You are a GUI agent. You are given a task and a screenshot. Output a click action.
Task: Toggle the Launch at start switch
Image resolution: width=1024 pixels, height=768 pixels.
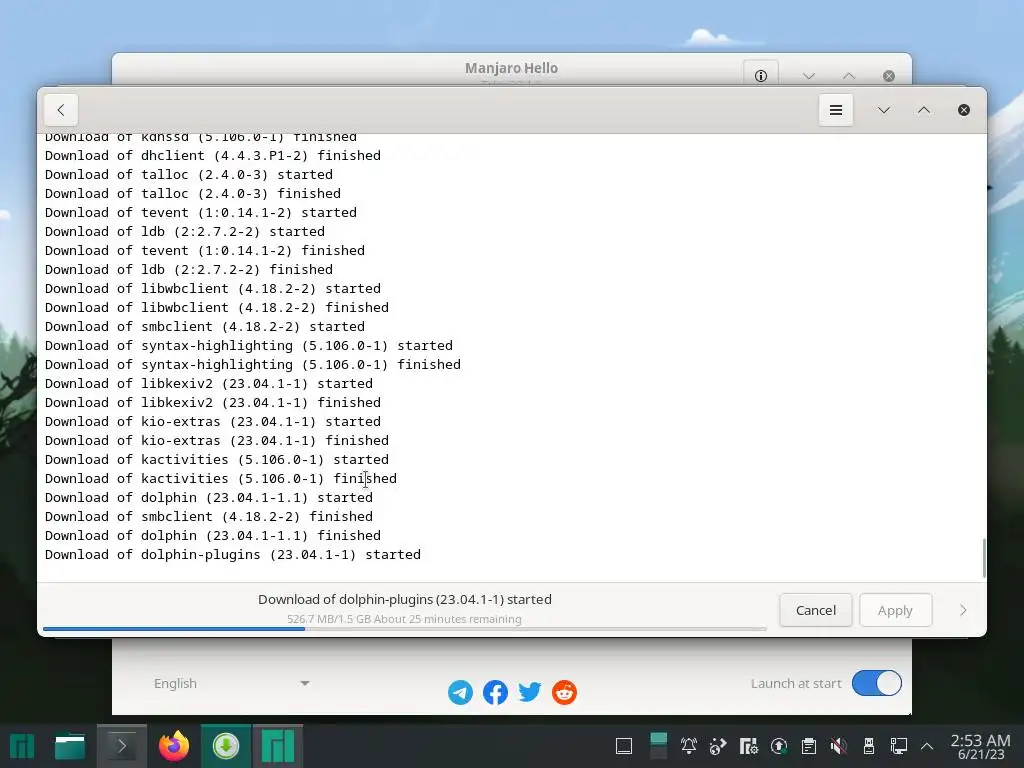pos(876,683)
